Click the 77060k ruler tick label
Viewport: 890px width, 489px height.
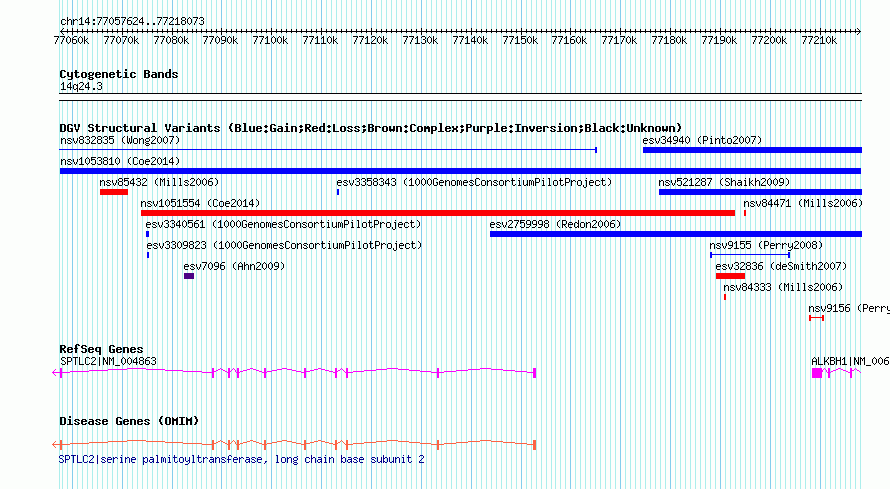coord(71,40)
